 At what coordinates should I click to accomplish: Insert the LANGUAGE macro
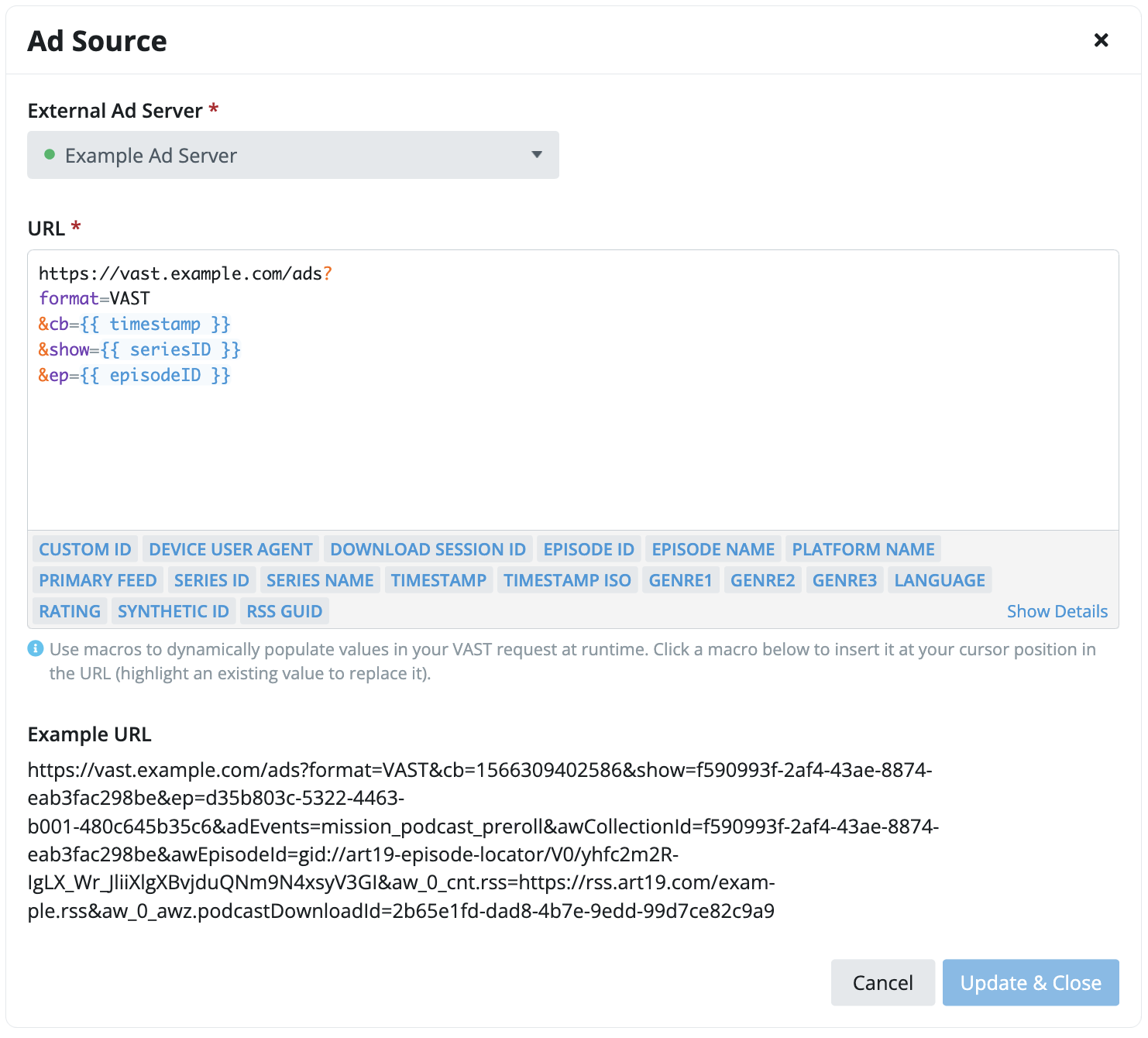940,580
